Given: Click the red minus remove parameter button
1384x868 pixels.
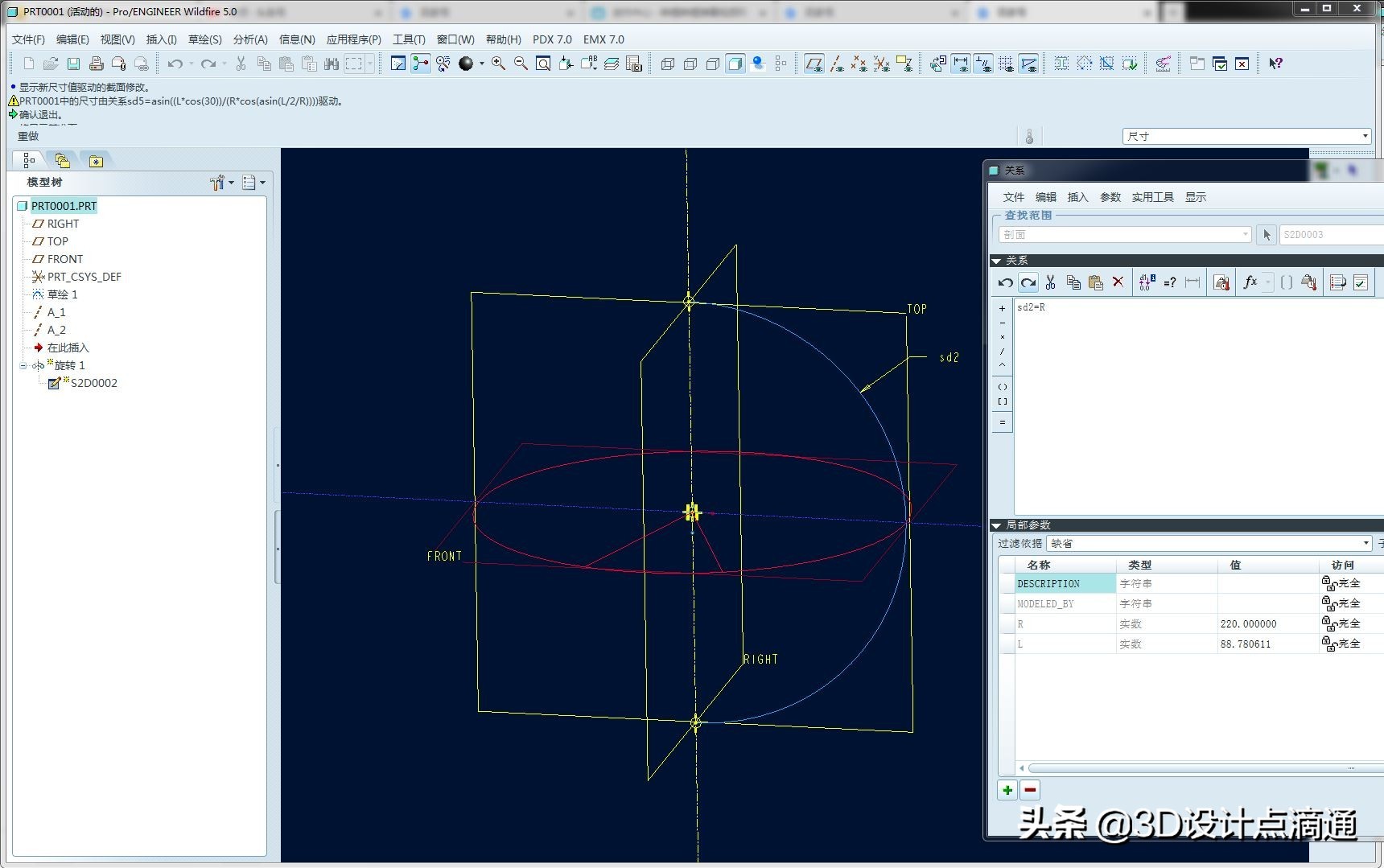Looking at the screenshot, I should point(1030,790).
